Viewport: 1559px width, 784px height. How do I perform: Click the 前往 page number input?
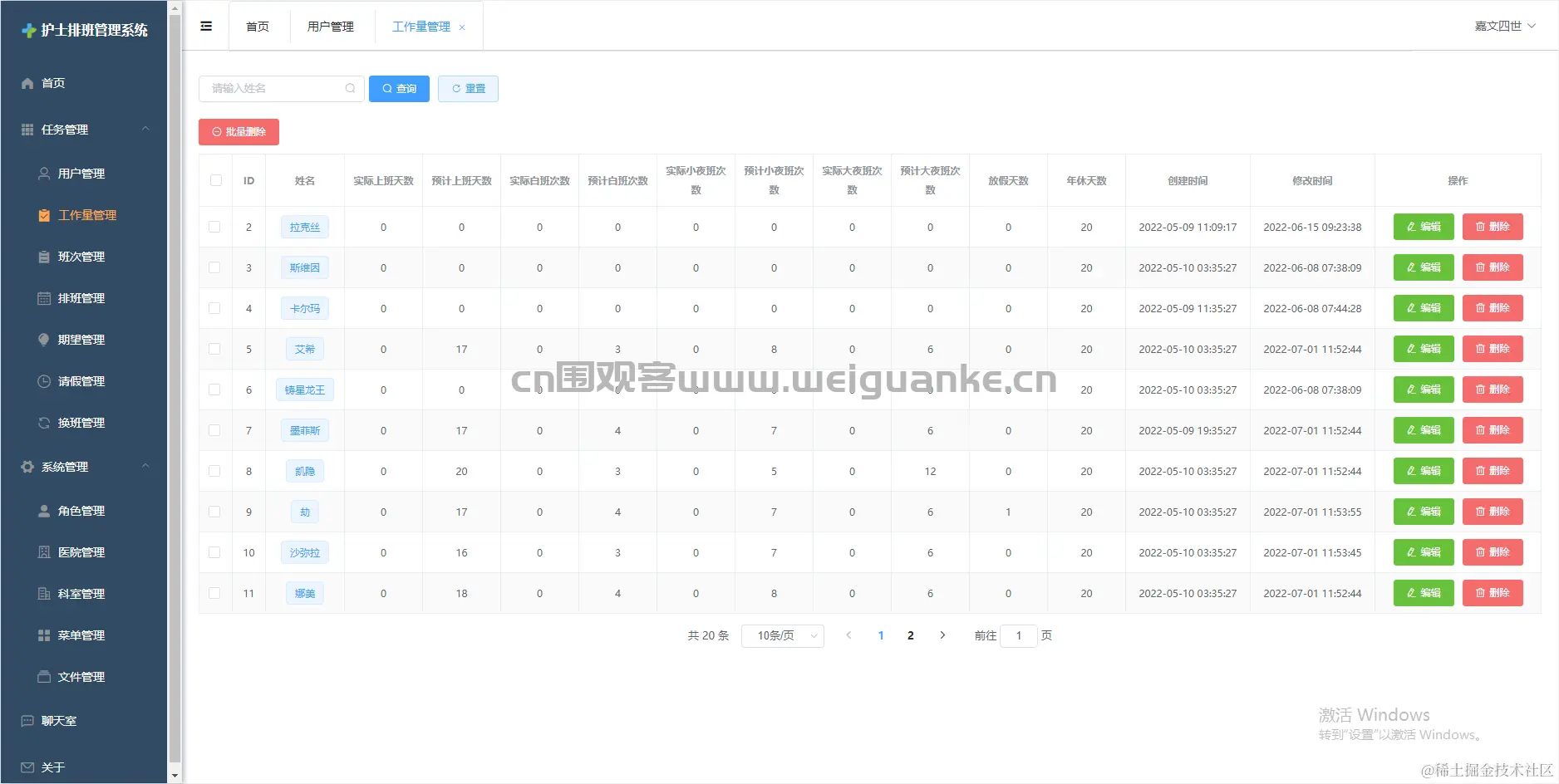click(x=1019, y=635)
